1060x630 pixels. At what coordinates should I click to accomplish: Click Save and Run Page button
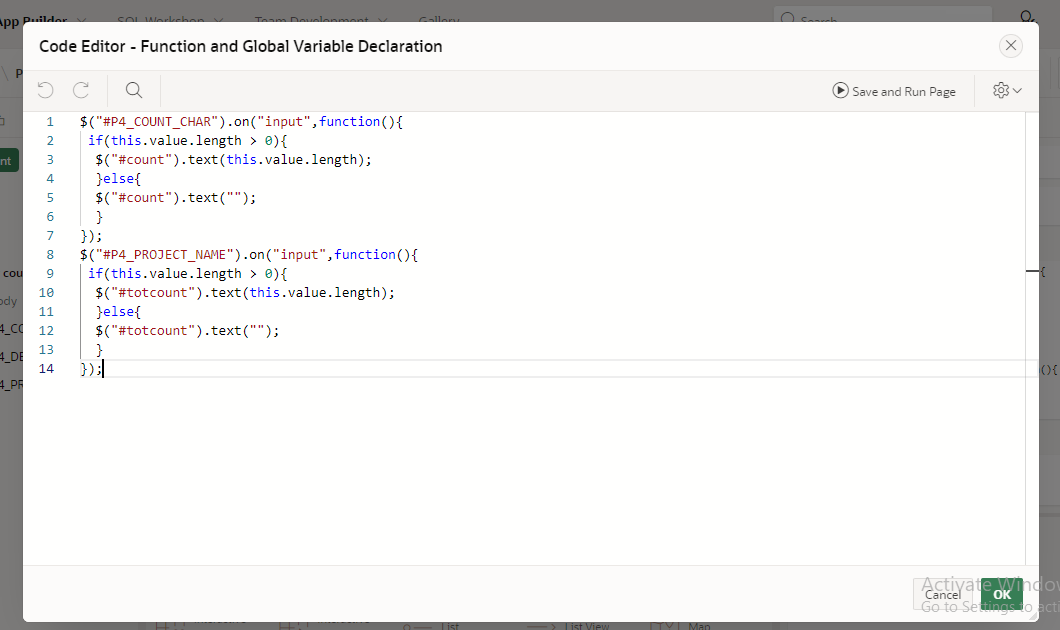(894, 91)
